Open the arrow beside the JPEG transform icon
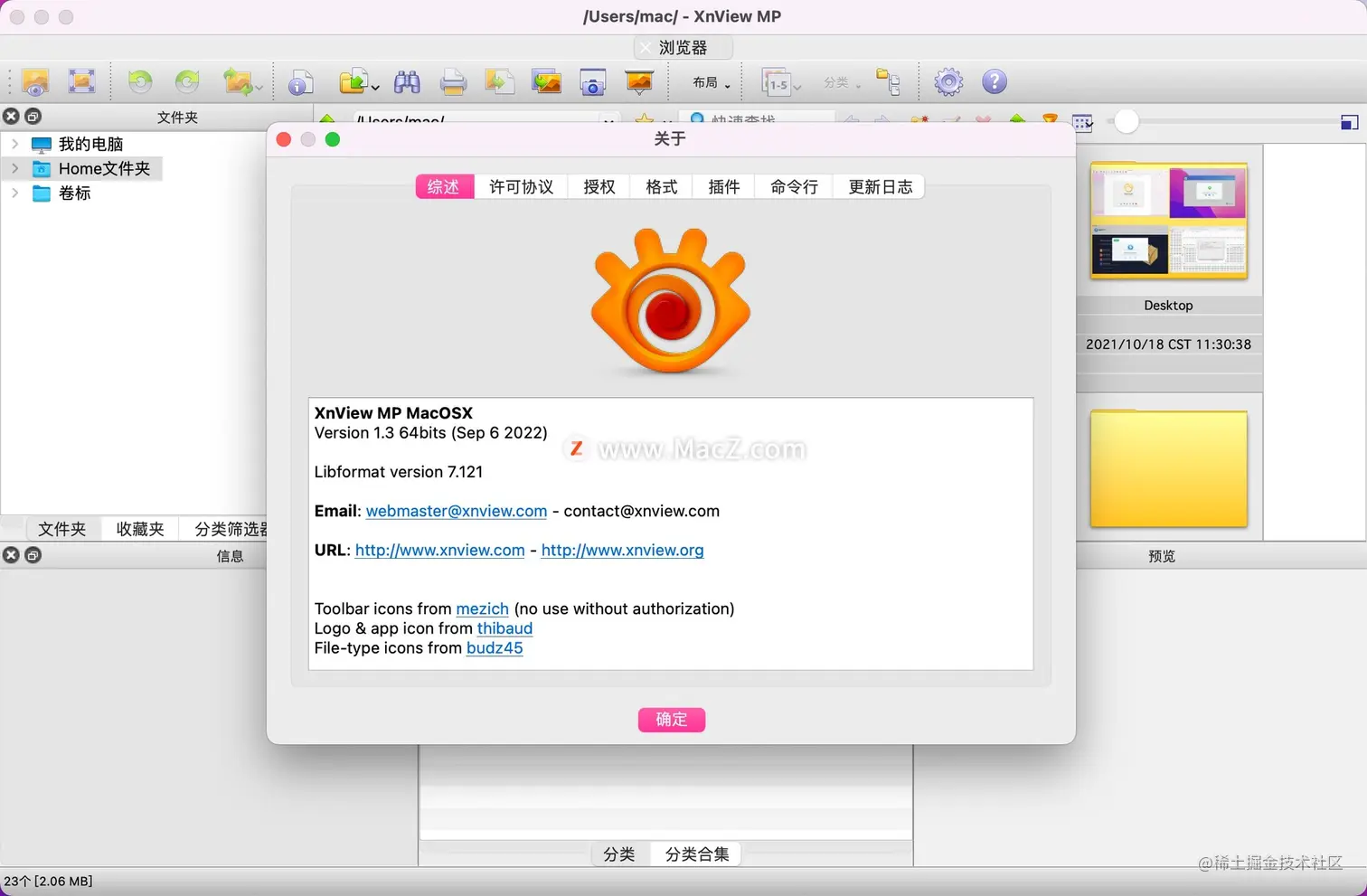The width and height of the screenshot is (1367, 896). (259, 87)
